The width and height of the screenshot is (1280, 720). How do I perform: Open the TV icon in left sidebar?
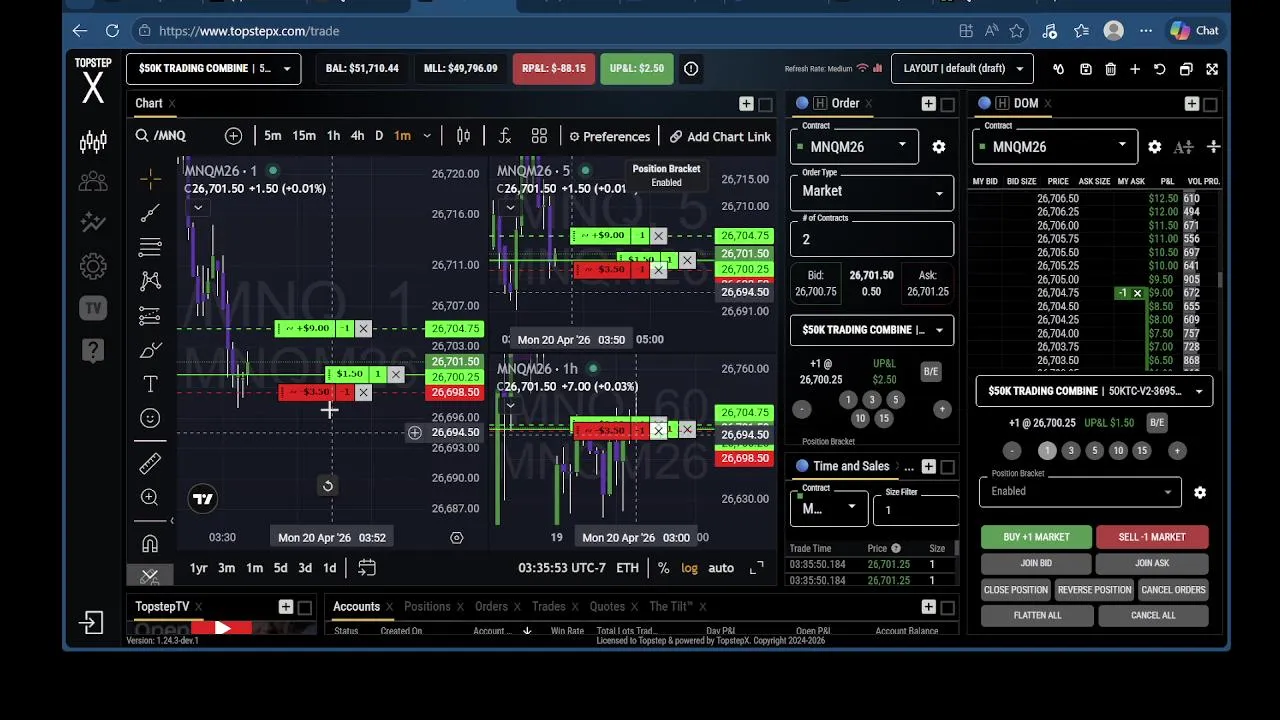pos(93,308)
